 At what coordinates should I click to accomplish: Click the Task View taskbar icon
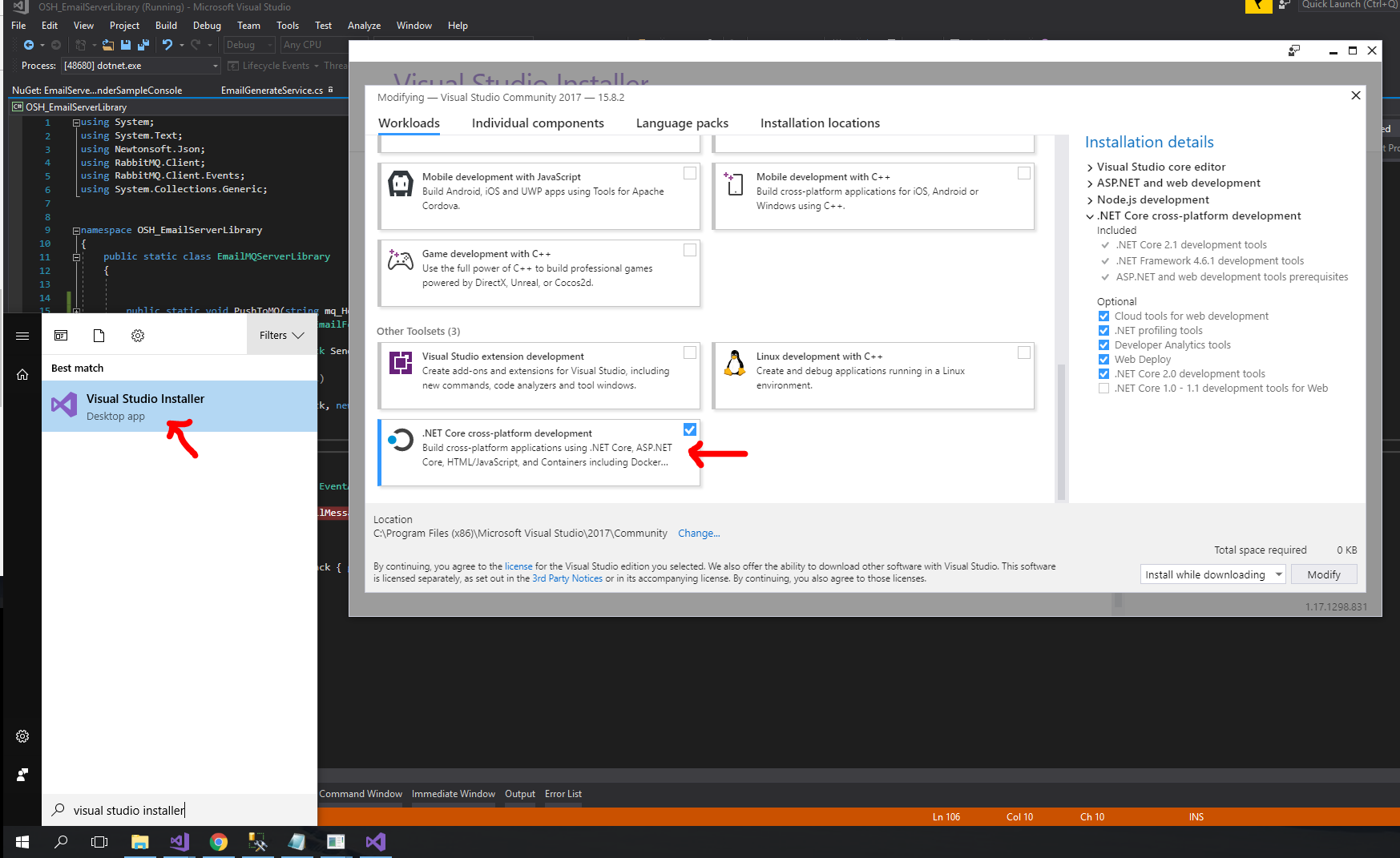pyautogui.click(x=99, y=842)
